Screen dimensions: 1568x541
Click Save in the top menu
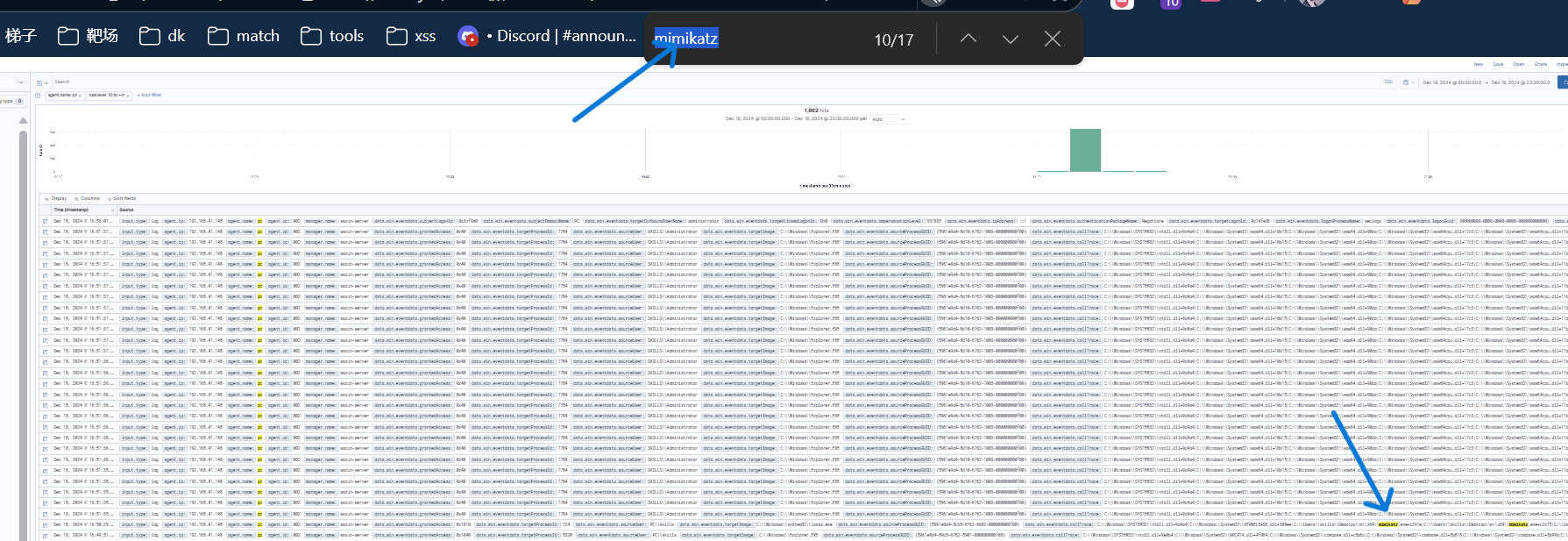click(x=1498, y=64)
